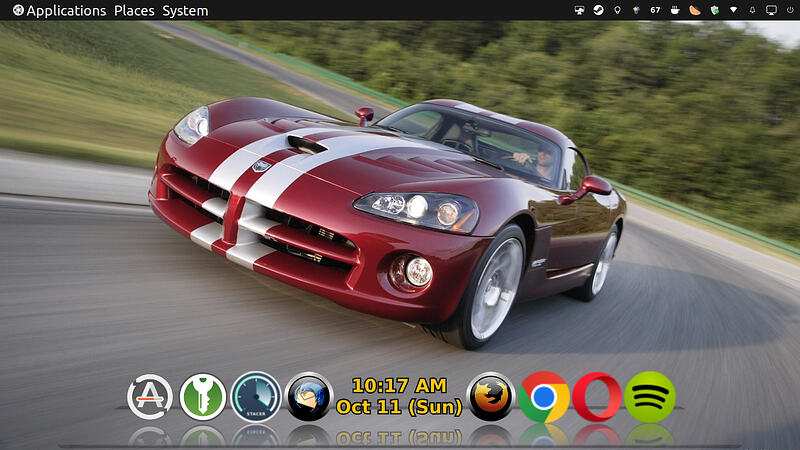Open the System menu
Screen dimensions: 800x450
tap(185, 11)
